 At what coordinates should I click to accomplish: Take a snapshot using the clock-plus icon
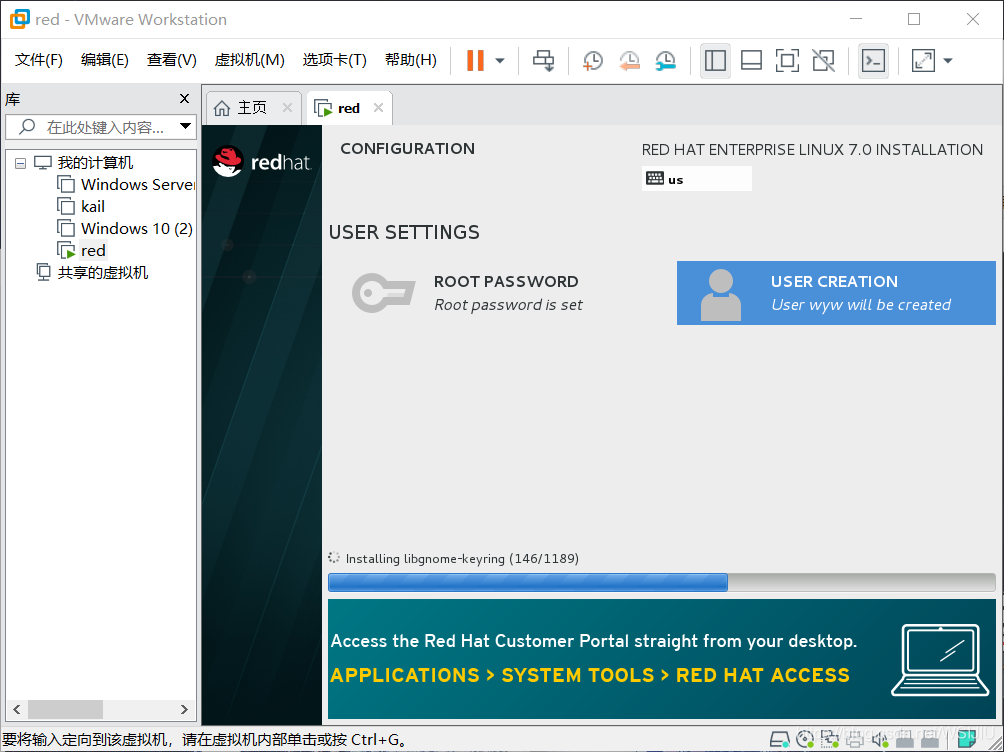point(593,61)
